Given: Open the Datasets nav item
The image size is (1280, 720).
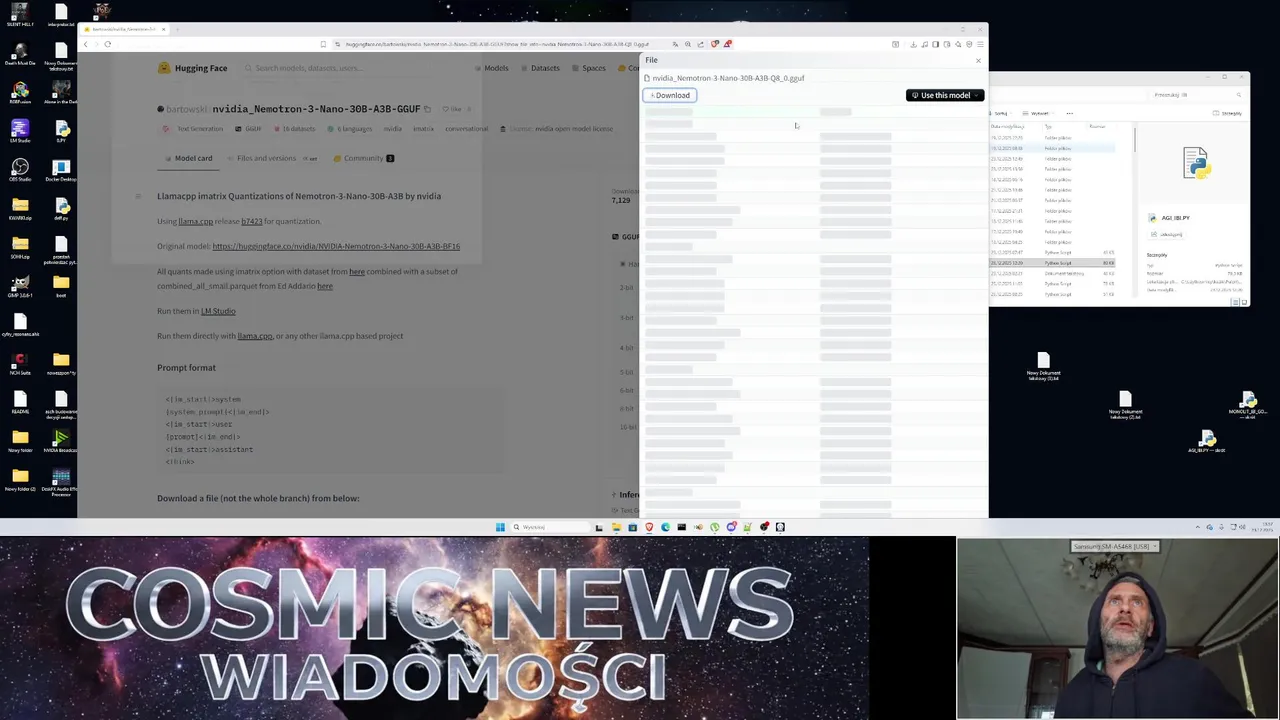Looking at the screenshot, I should [x=540, y=68].
